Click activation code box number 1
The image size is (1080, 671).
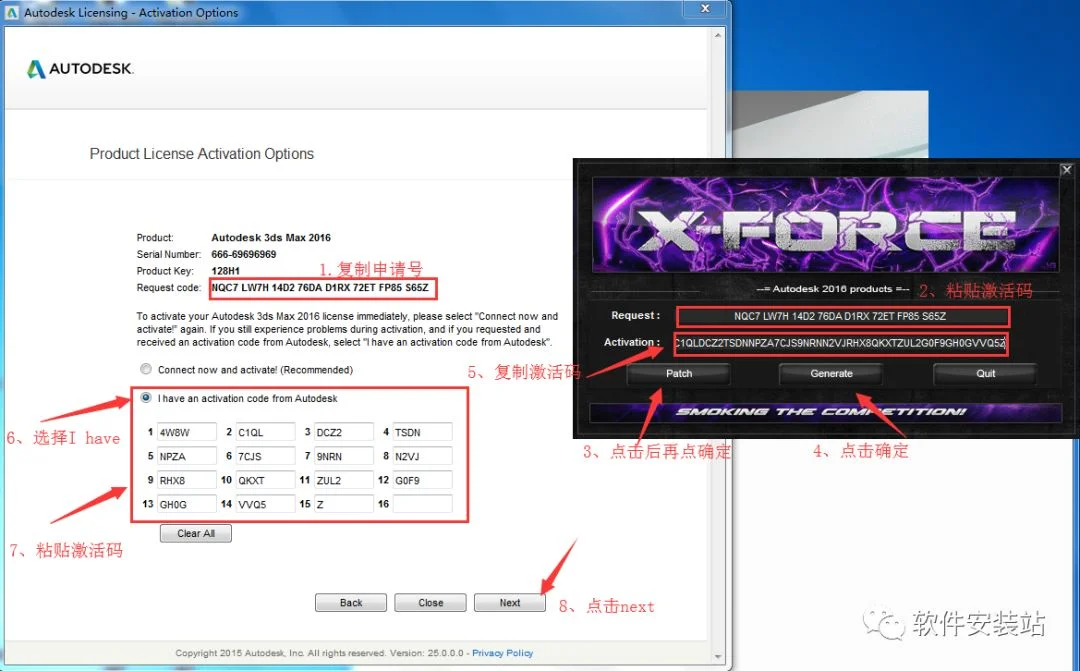187,432
